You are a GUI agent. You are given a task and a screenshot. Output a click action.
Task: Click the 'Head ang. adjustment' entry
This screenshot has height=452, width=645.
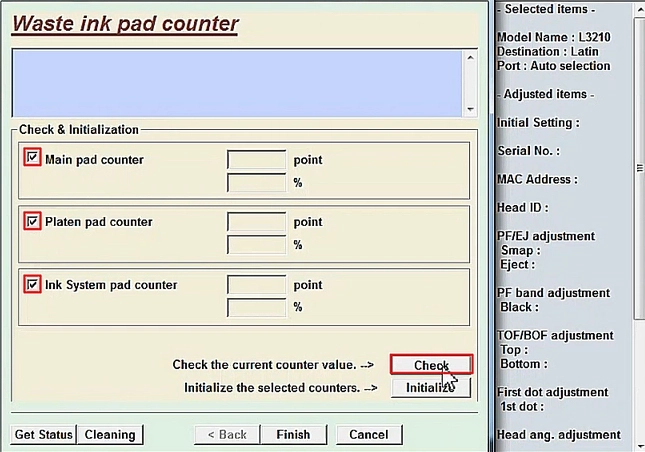pos(559,435)
